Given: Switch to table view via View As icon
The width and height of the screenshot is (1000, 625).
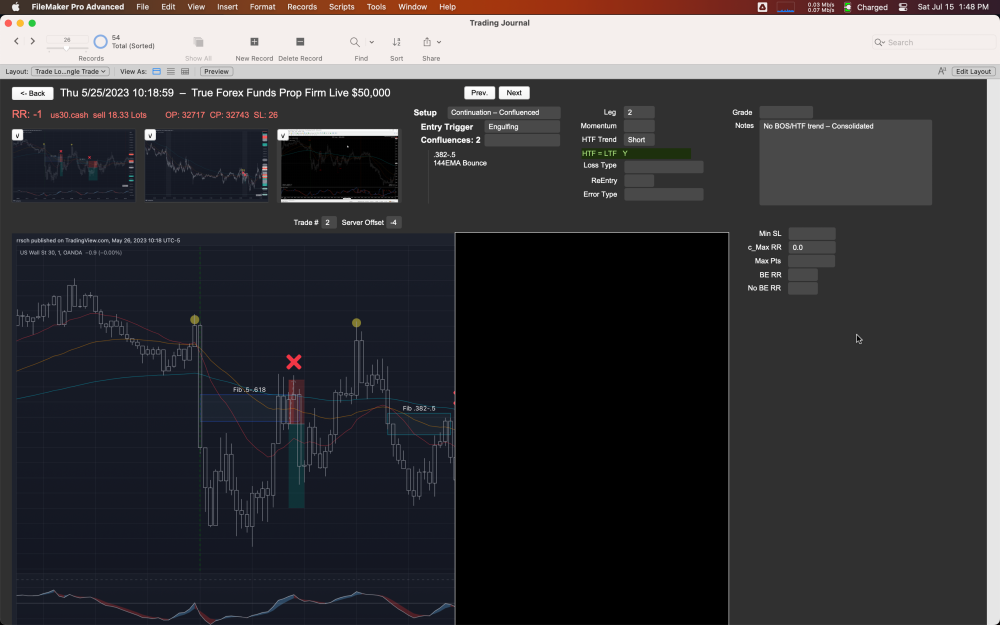Looking at the screenshot, I should tap(185, 71).
